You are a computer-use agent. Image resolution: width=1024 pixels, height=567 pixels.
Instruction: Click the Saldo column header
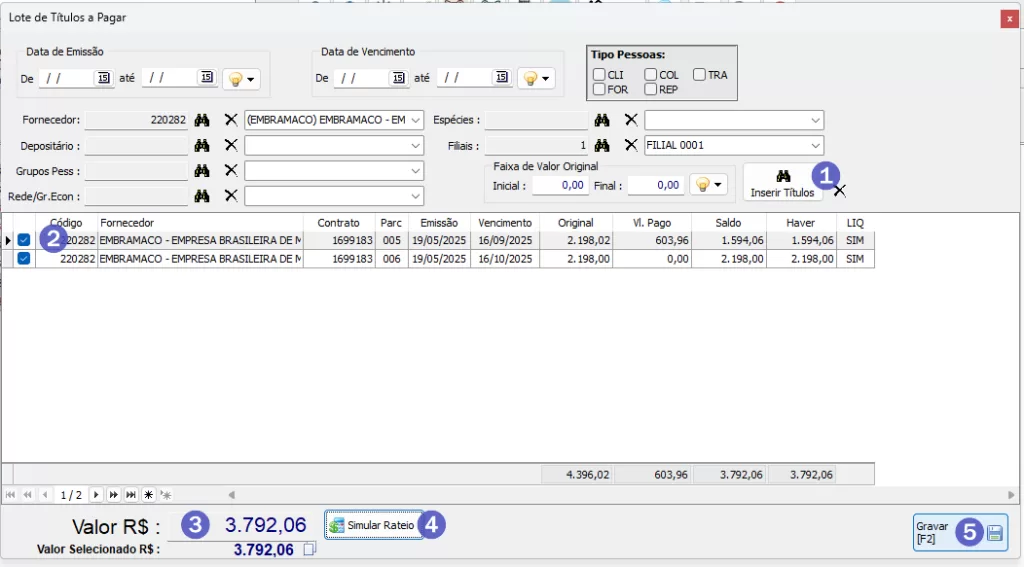(729, 223)
